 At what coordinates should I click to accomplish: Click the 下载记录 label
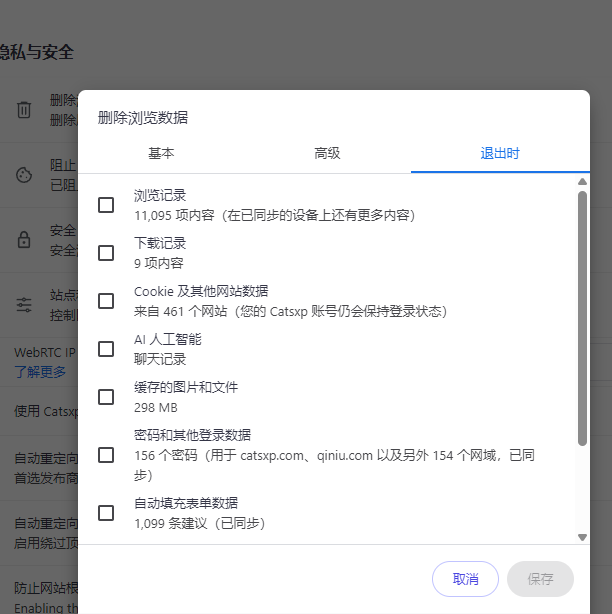click(x=160, y=243)
